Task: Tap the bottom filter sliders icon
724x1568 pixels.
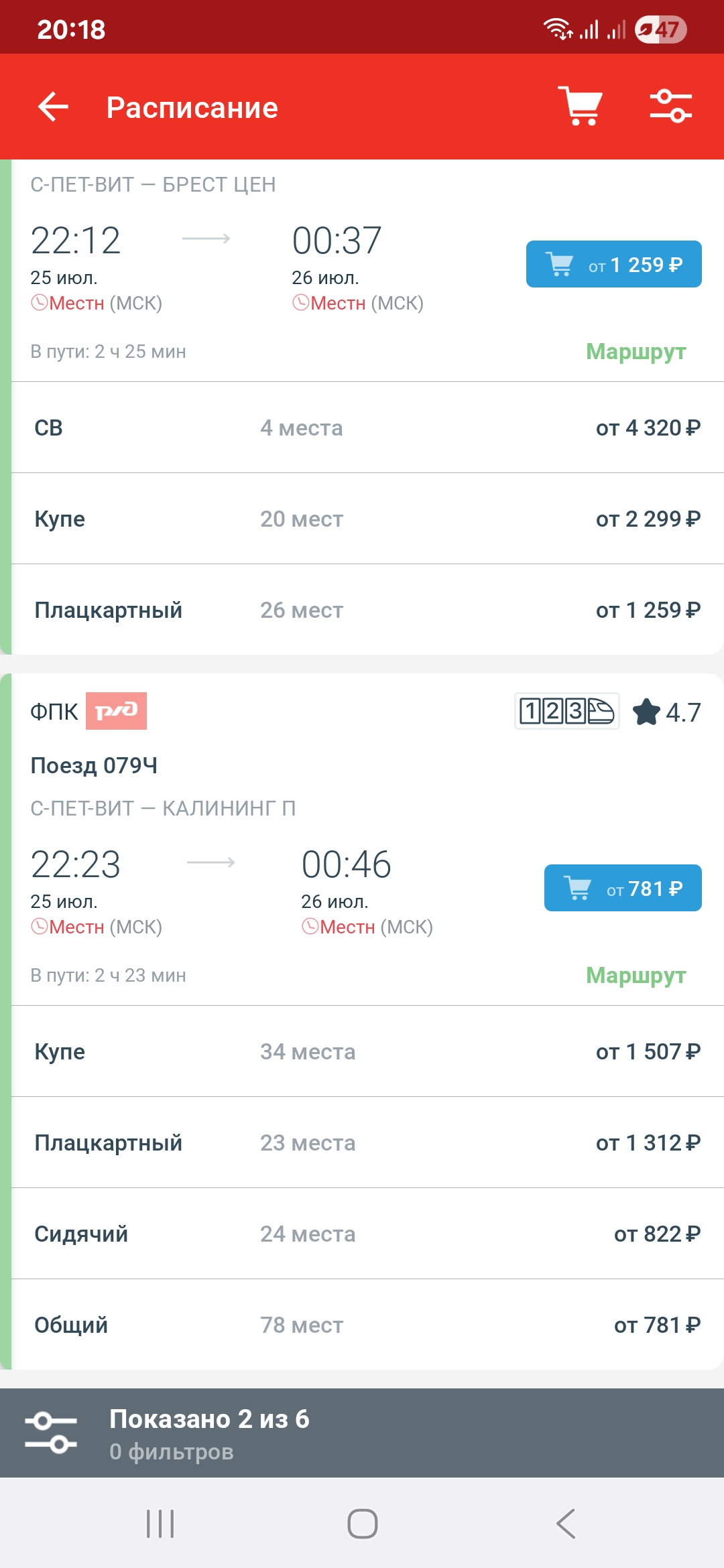Action: click(x=51, y=1433)
